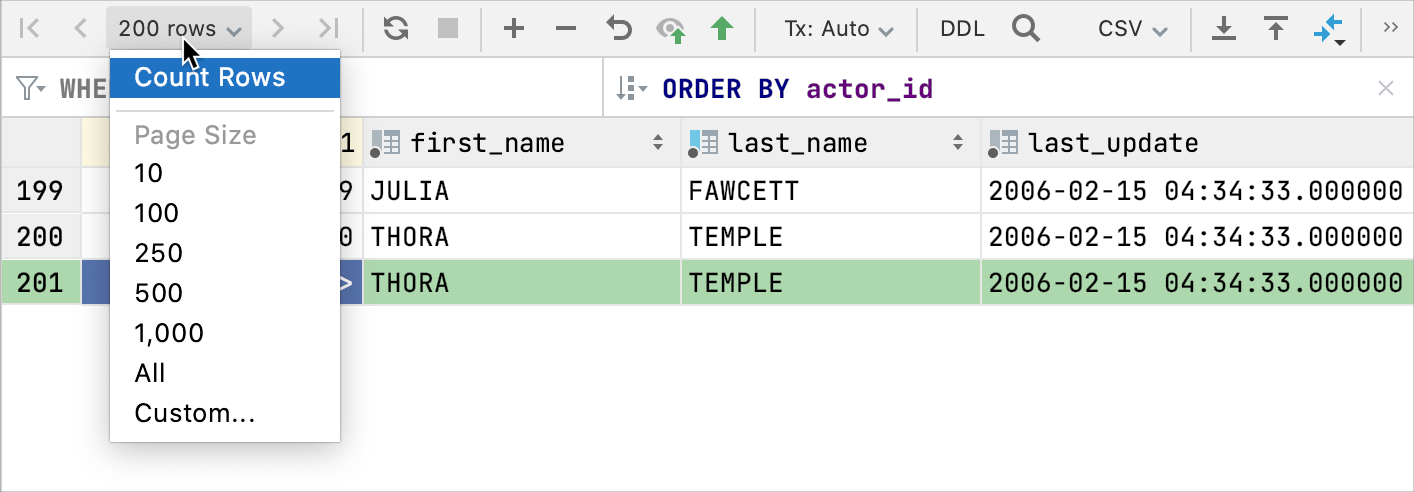
Task: Select row number 200
Action: (x=41, y=236)
